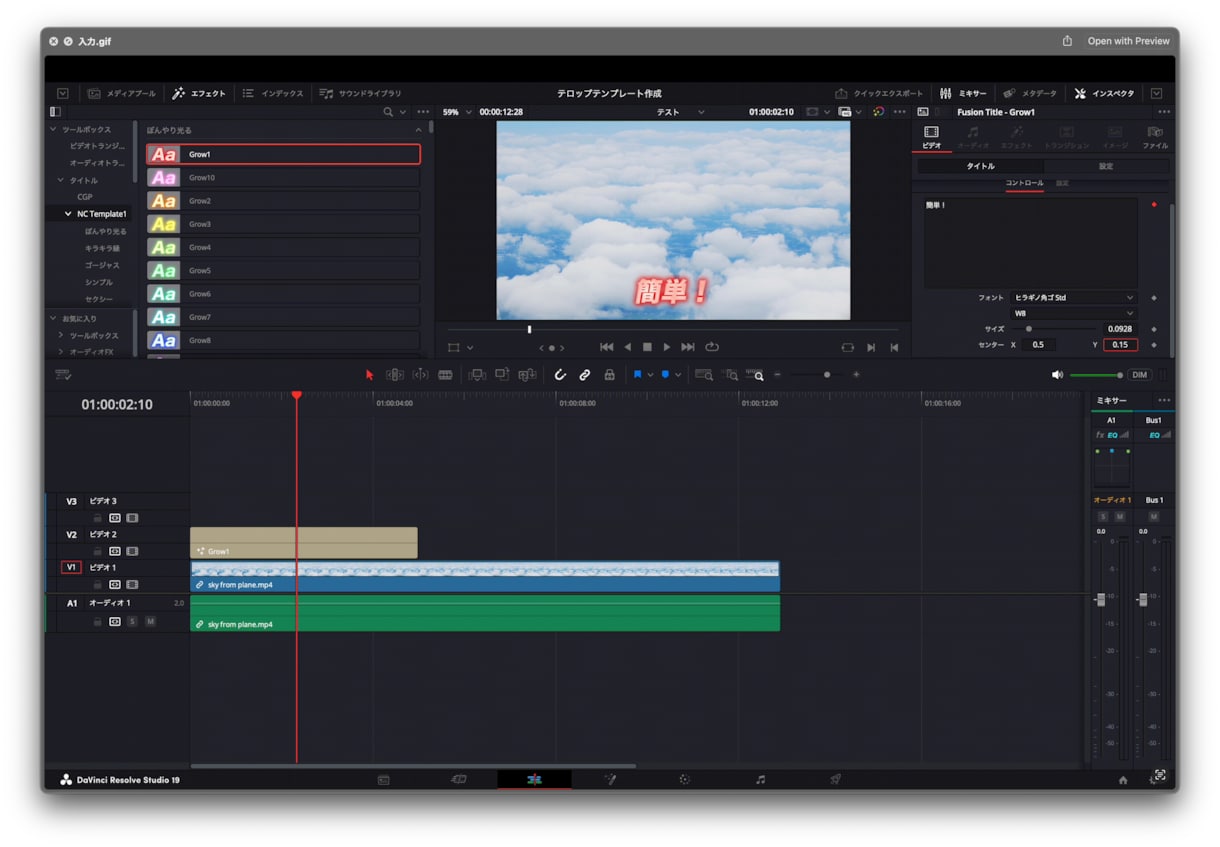
Task: Click the サイズ value field 0.0928
Action: pos(1120,329)
